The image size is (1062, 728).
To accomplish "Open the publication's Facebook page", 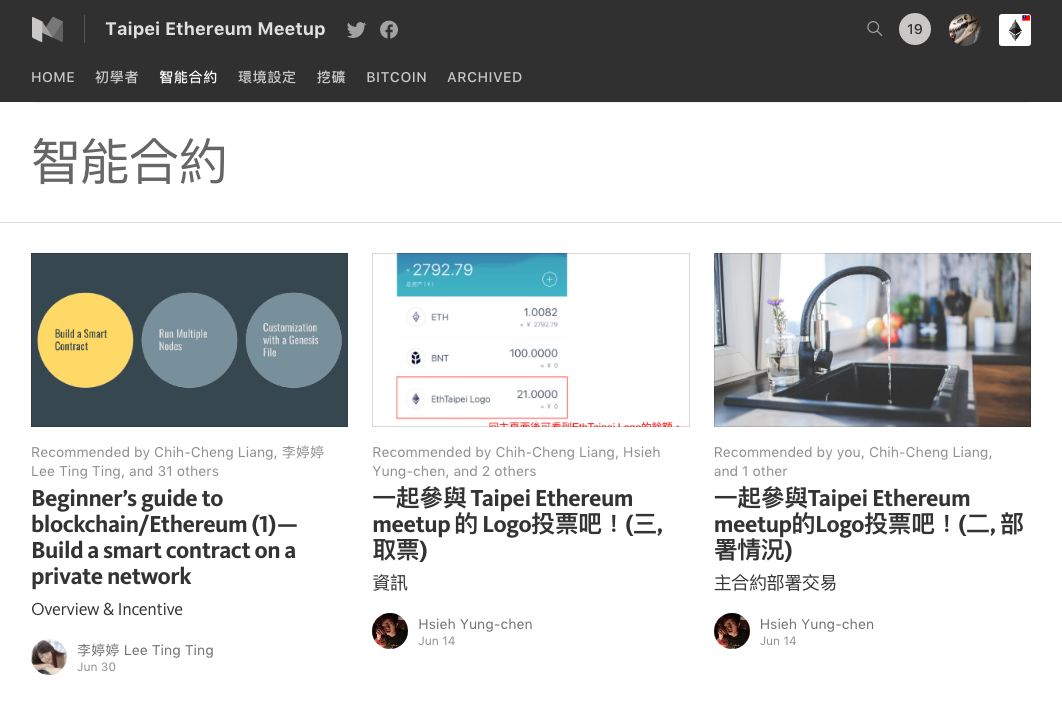I will (389, 30).
